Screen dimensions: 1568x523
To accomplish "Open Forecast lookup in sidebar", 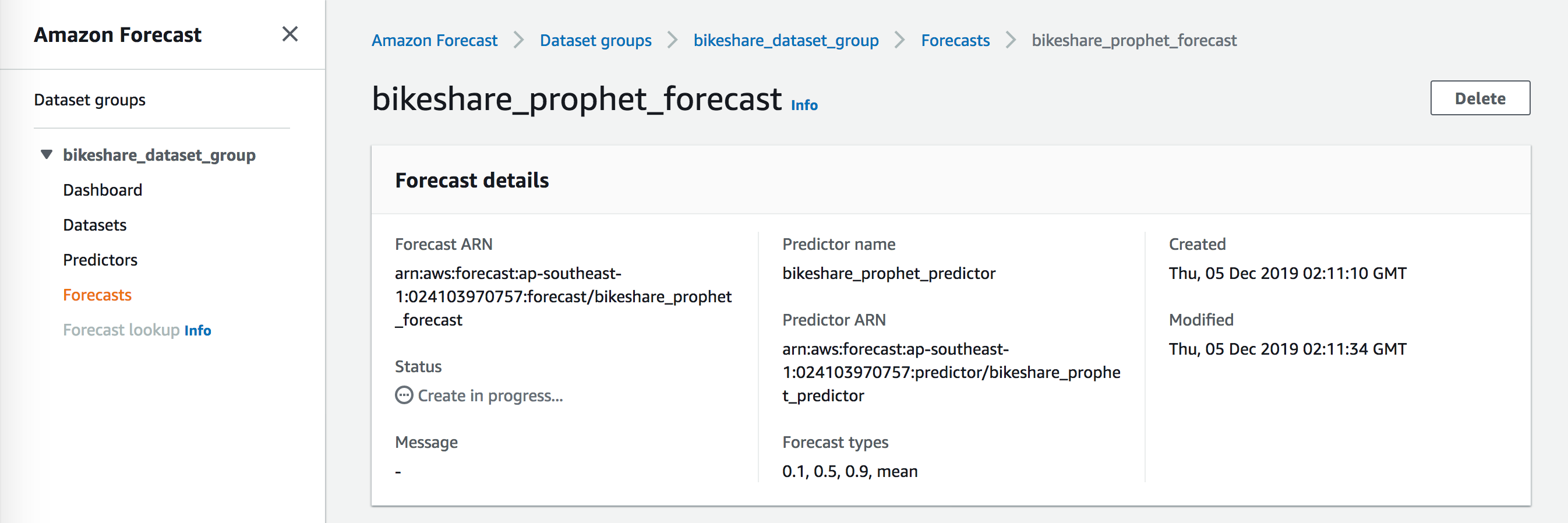I will point(121,330).
